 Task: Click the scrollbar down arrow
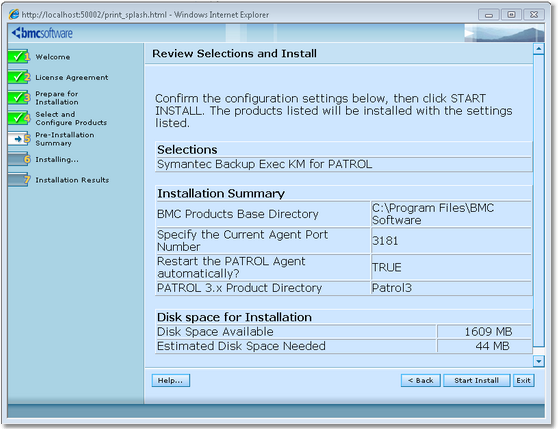[x=538, y=361]
